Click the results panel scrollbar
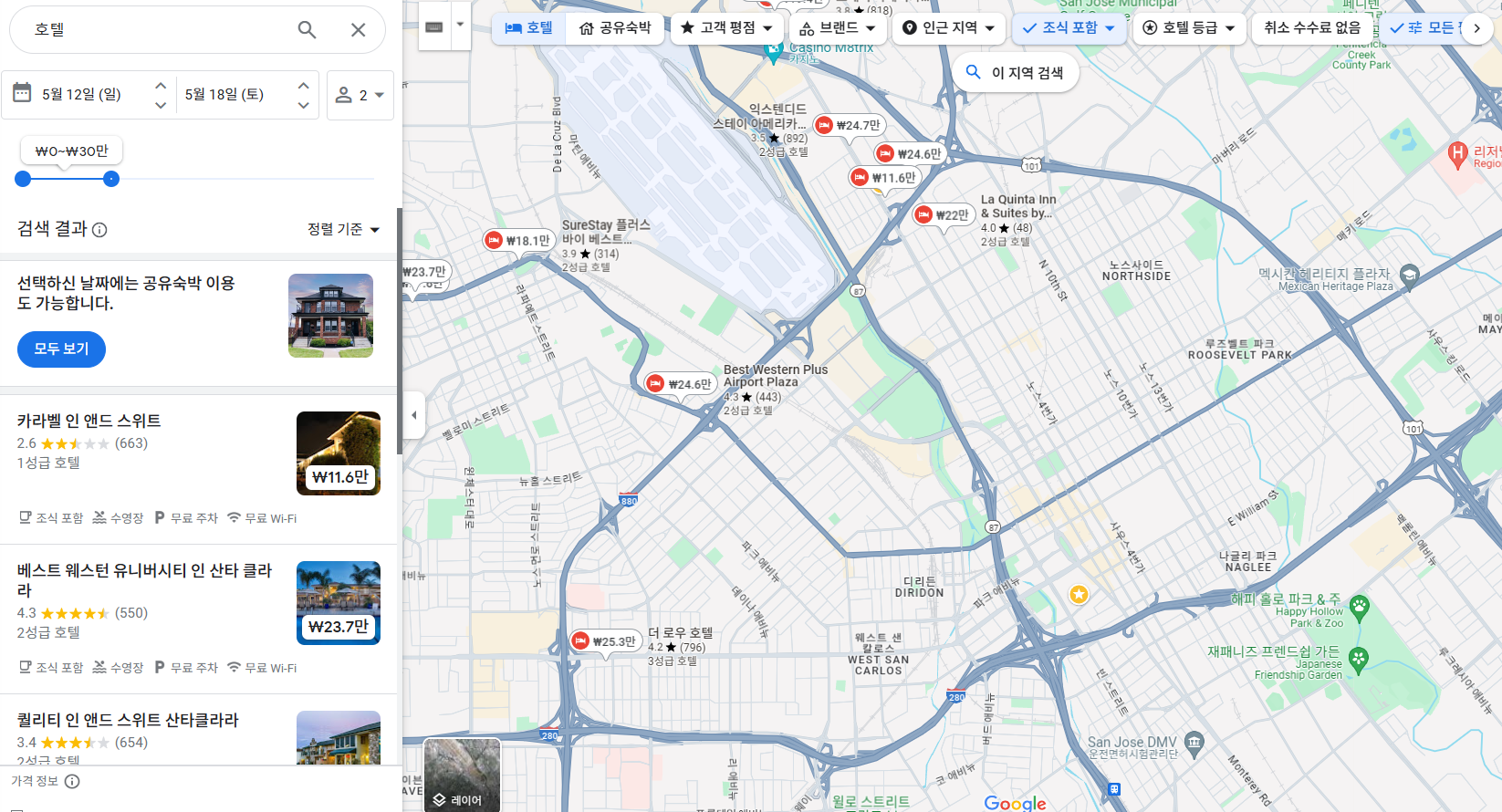1502x812 pixels. [399, 330]
